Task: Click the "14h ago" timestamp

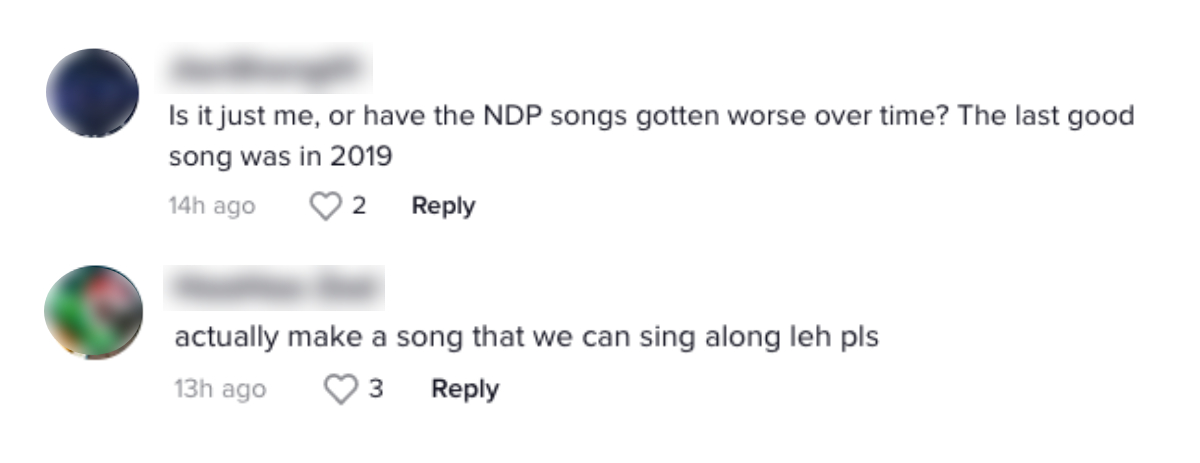Action: (211, 207)
